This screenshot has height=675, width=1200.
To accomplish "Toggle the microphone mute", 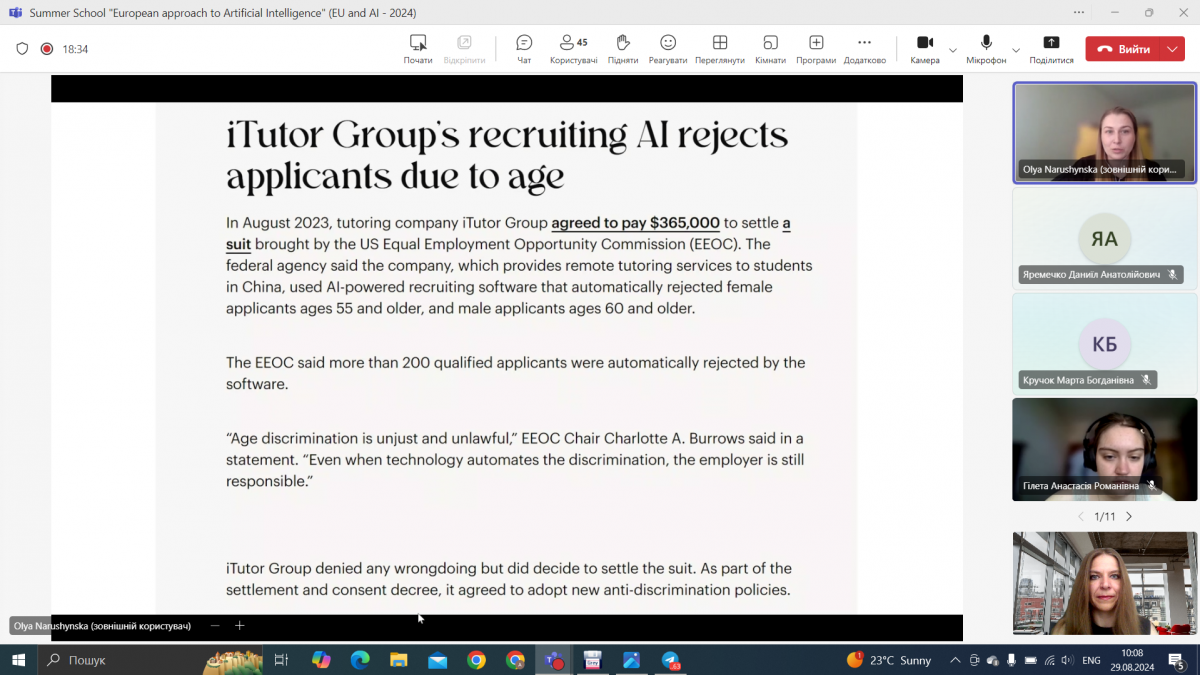I will (986, 48).
